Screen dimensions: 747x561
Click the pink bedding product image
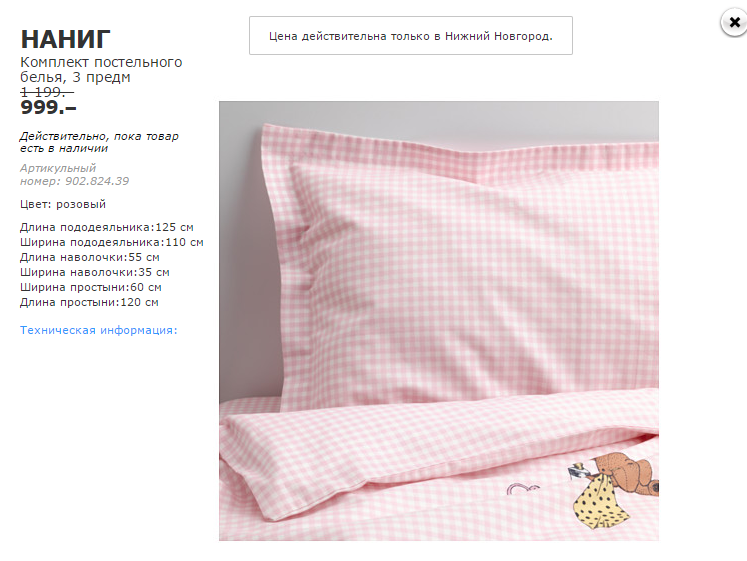click(x=439, y=321)
